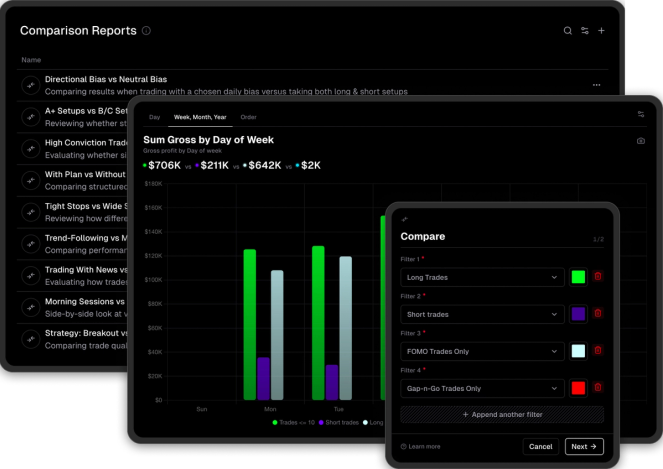Open three-dot menu for Directional Bias report
The image size is (663, 469).
(596, 85)
